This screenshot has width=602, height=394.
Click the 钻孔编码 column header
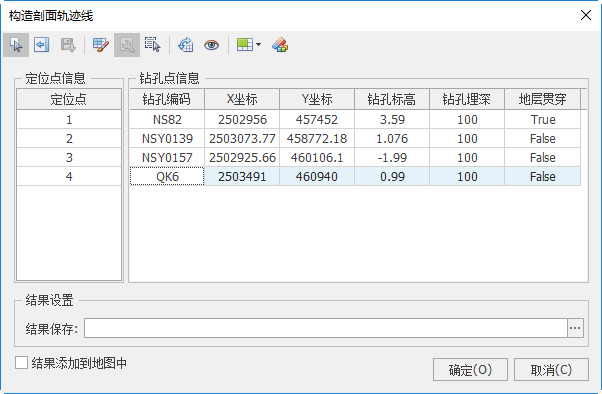(x=167, y=99)
